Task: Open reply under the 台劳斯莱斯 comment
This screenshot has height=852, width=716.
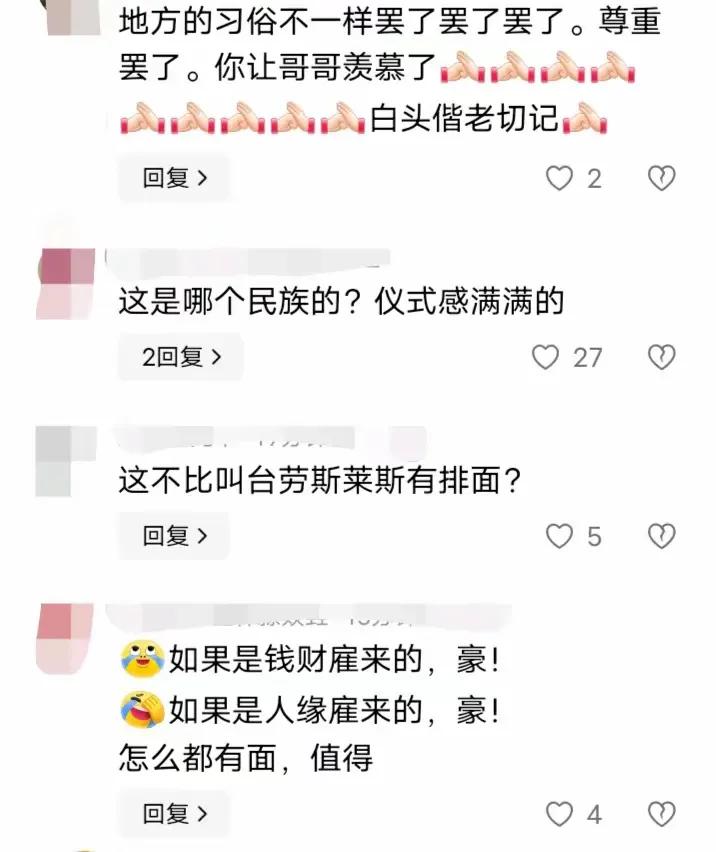Action: 174,536
